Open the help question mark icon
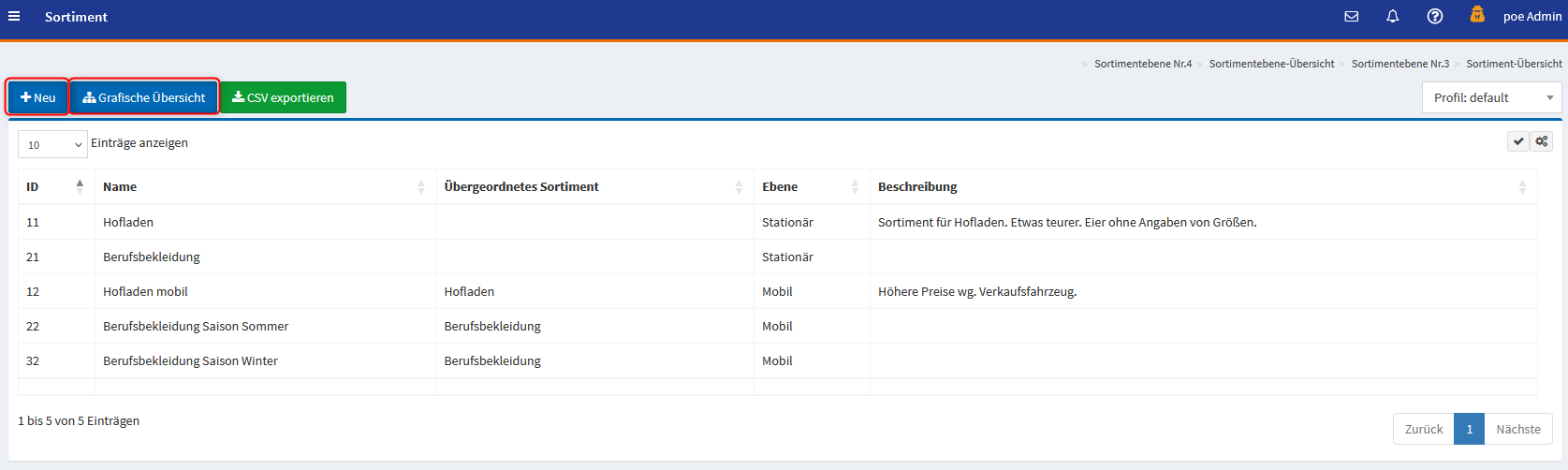Image resolution: width=1568 pixels, height=470 pixels. (1434, 17)
